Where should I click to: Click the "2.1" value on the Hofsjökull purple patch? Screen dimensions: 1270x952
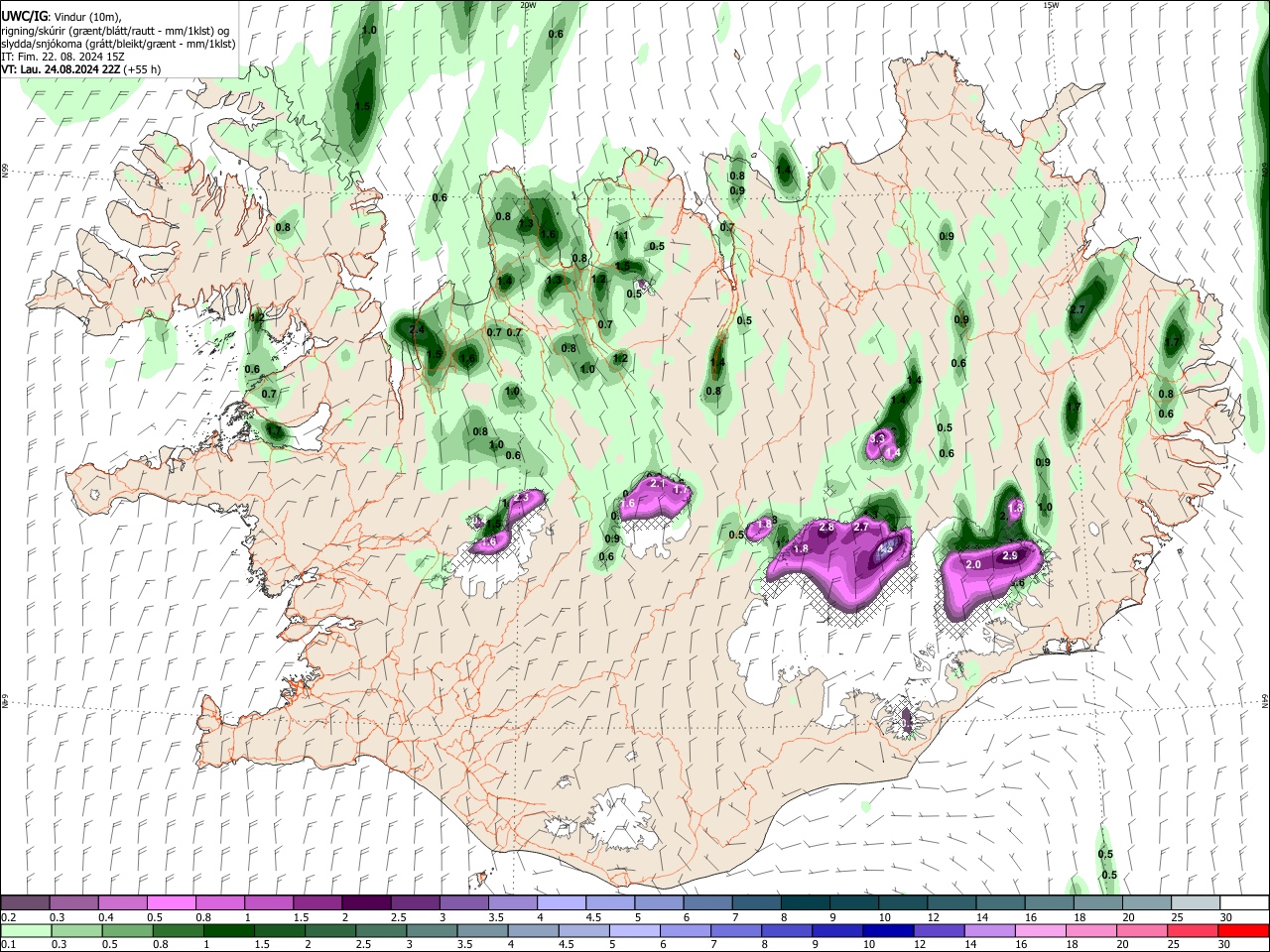point(656,483)
